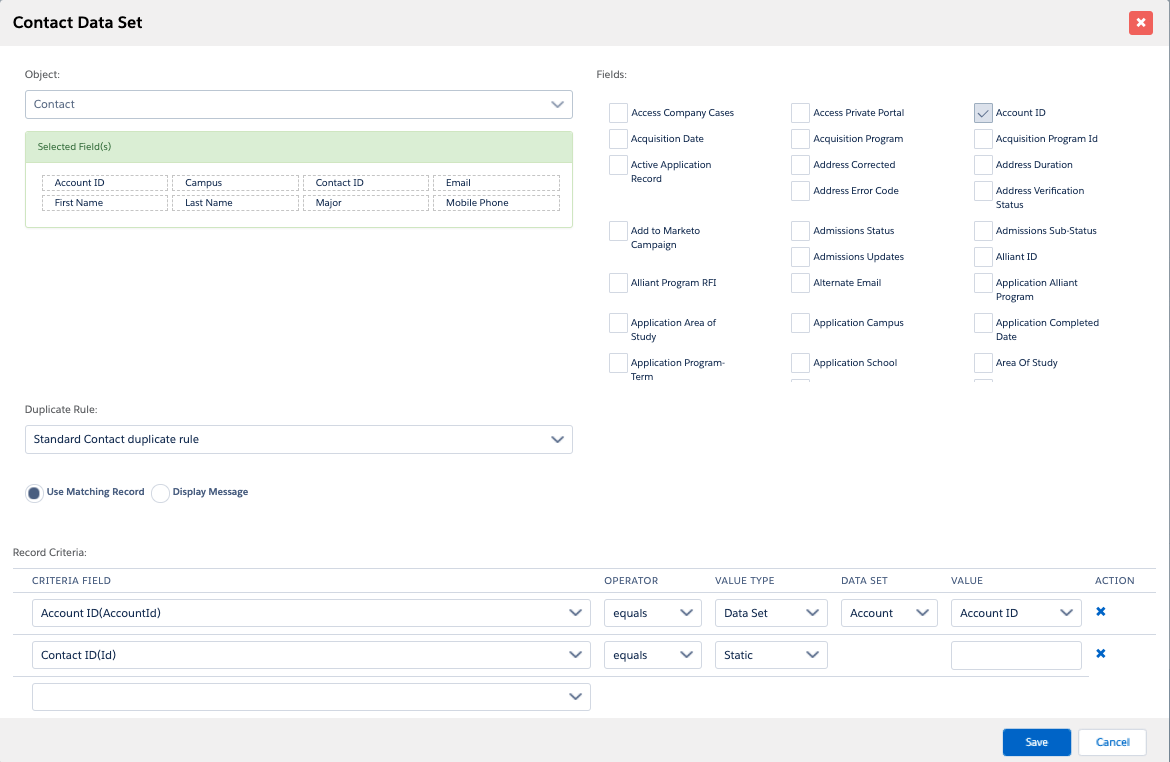Check the Access Company Cases checkbox
1170x762 pixels.
[x=618, y=113]
